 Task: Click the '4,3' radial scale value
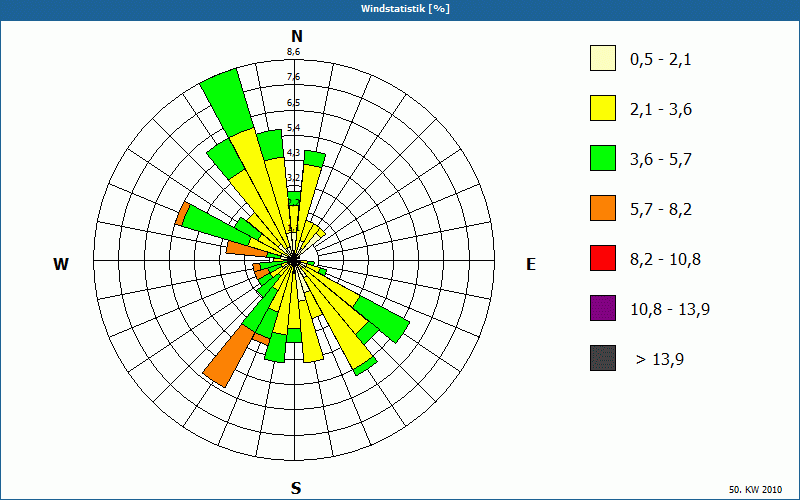[293, 153]
